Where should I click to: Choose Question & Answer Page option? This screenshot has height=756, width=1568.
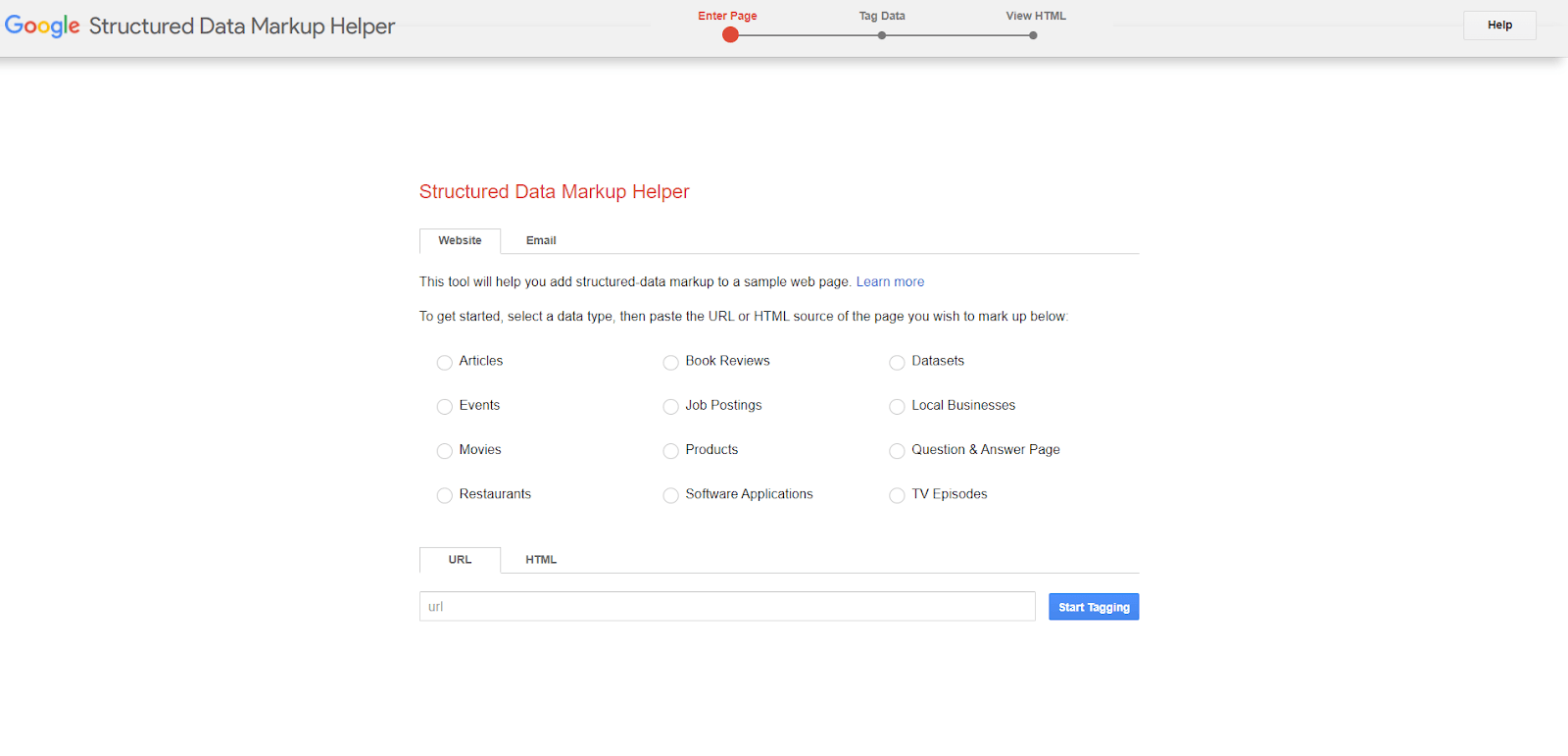(x=897, y=451)
